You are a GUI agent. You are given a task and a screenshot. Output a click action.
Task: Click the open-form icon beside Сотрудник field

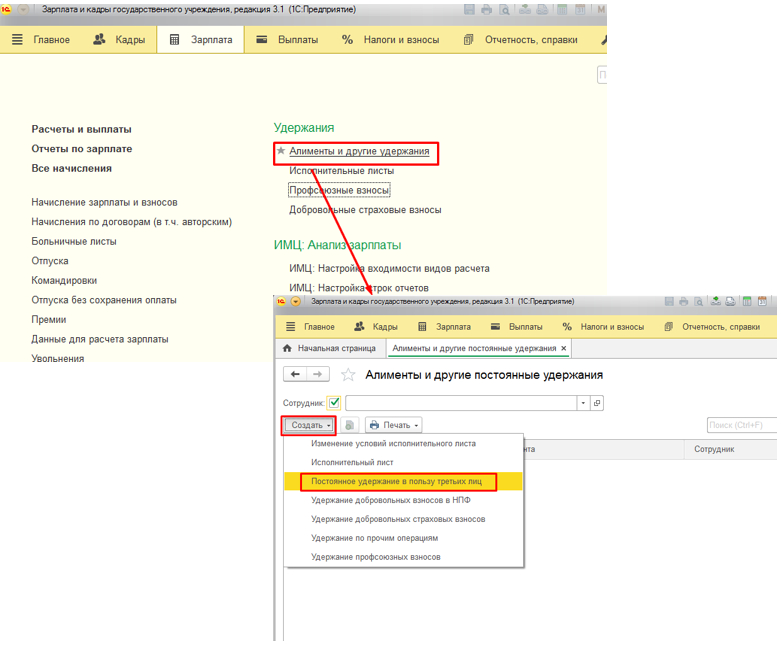(597, 403)
